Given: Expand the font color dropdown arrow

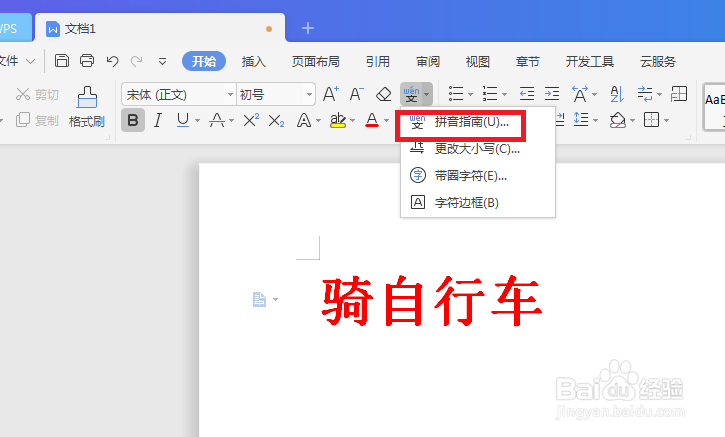Looking at the screenshot, I should [x=387, y=121].
